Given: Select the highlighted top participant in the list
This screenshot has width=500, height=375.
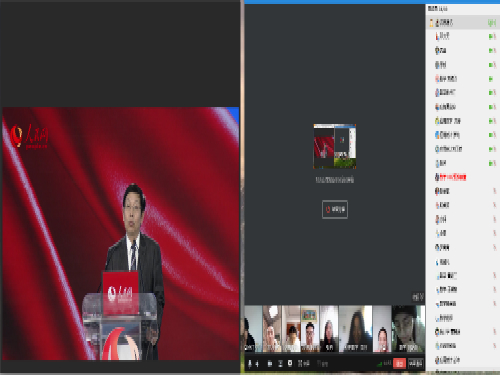Looking at the screenshot, I should (463, 22).
